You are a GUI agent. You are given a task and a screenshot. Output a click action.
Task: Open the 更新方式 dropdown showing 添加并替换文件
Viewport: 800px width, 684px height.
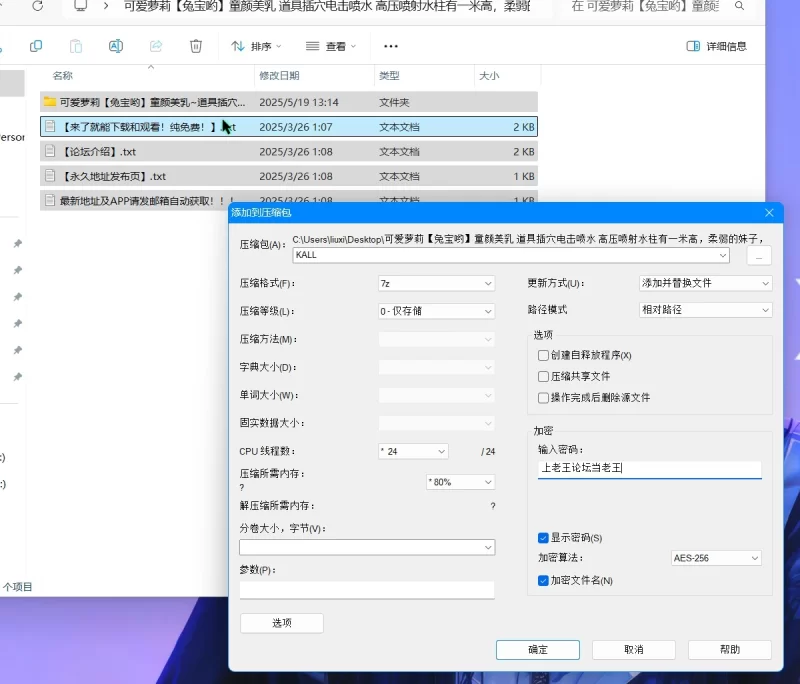[706, 283]
